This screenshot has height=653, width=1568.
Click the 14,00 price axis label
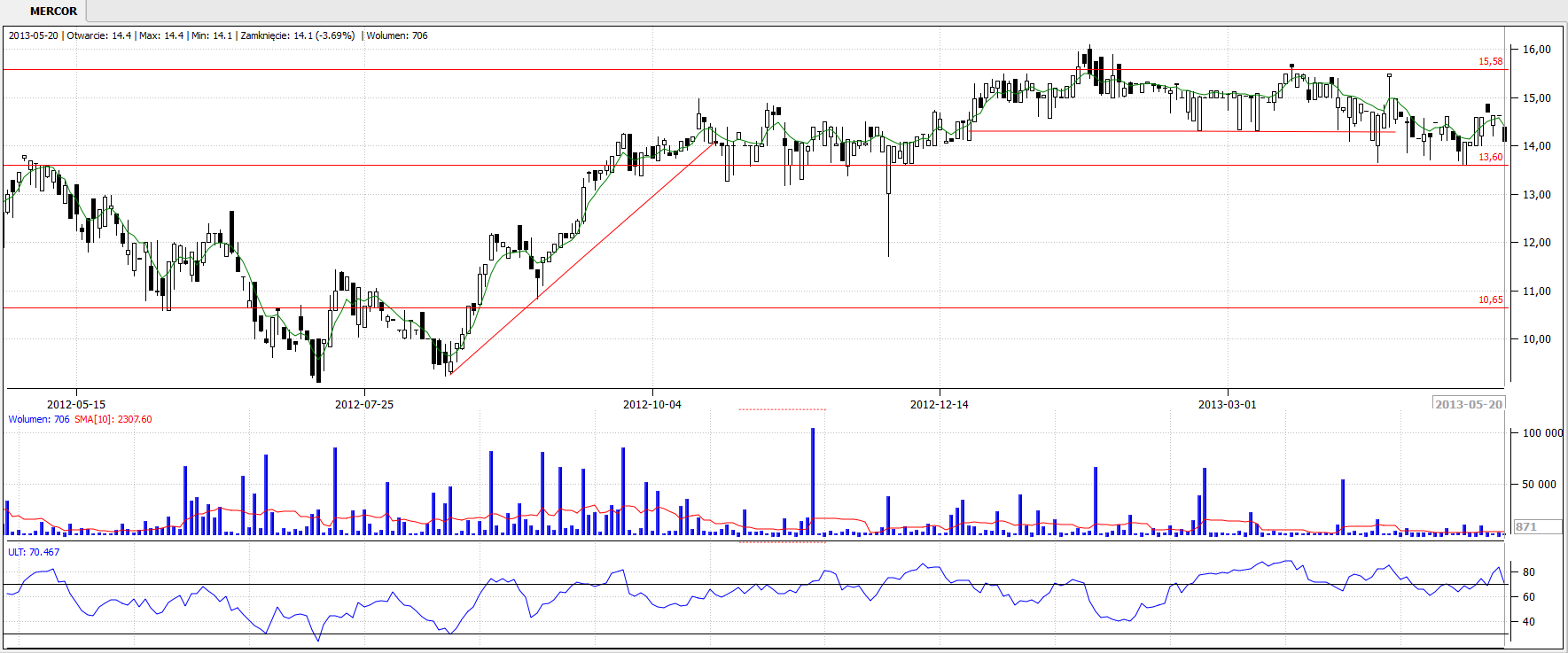1537,146
